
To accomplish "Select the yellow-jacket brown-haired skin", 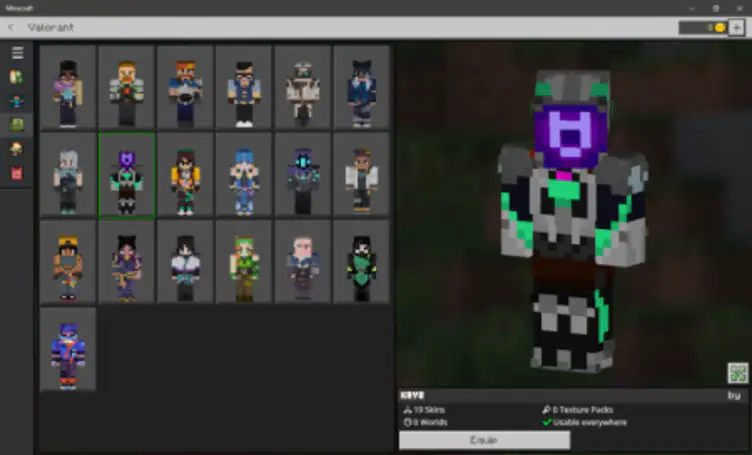I will point(185,175).
